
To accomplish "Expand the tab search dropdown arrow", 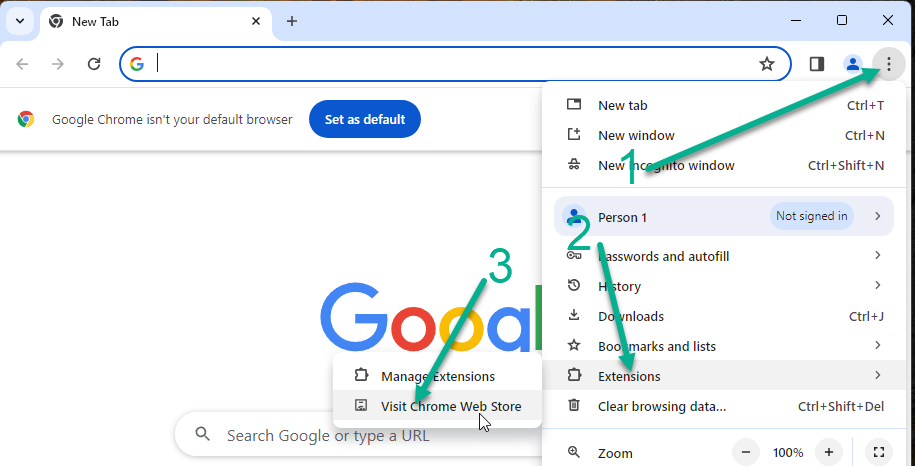I will (19, 21).
